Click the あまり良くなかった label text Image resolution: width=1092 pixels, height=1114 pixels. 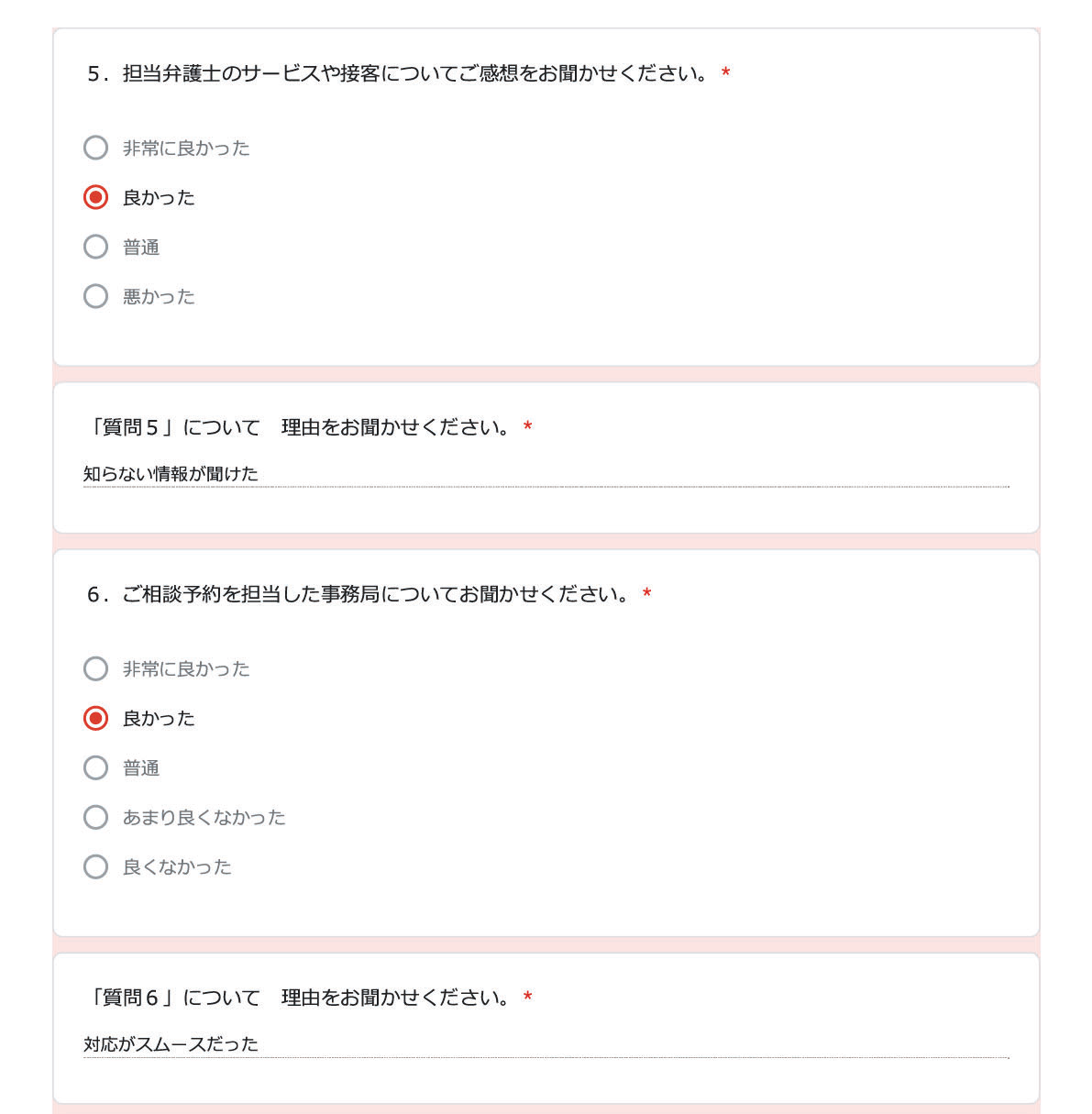click(x=204, y=818)
